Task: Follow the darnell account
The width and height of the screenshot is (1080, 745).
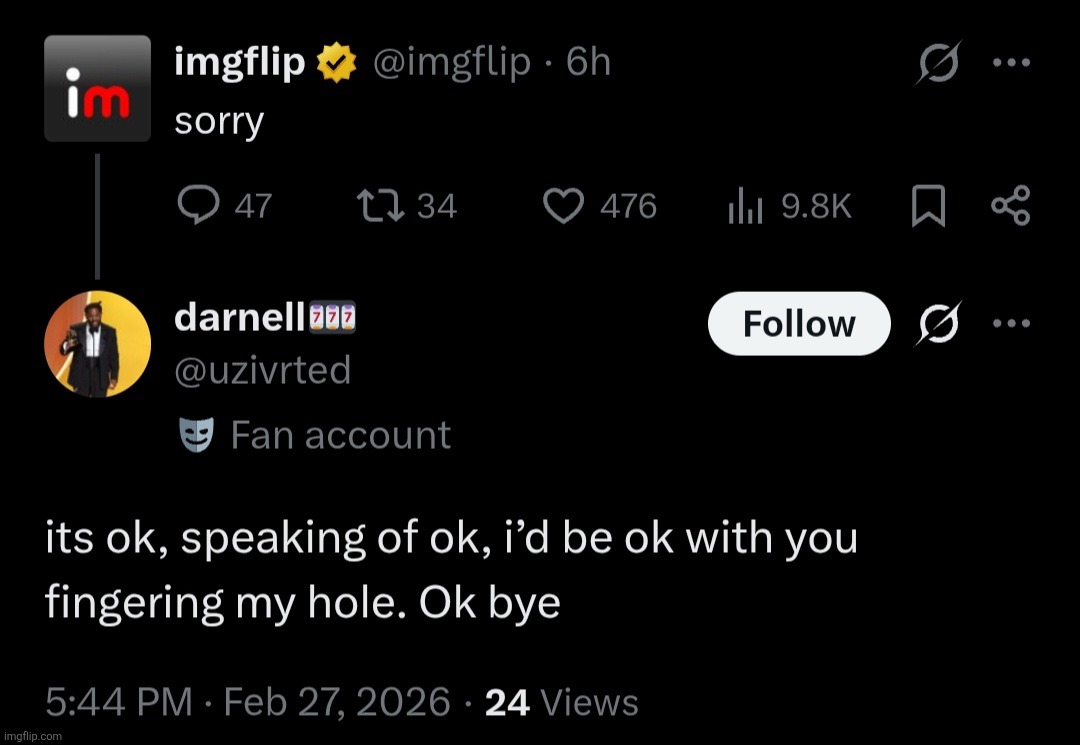Action: [798, 324]
